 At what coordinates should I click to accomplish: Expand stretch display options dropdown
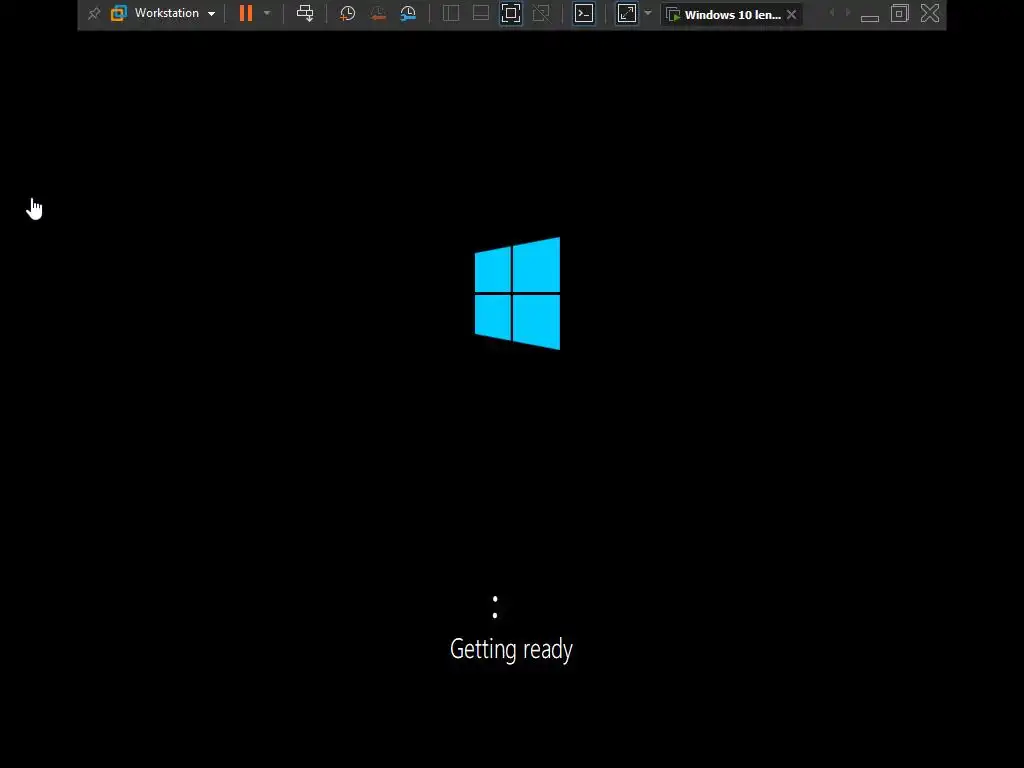[648, 13]
